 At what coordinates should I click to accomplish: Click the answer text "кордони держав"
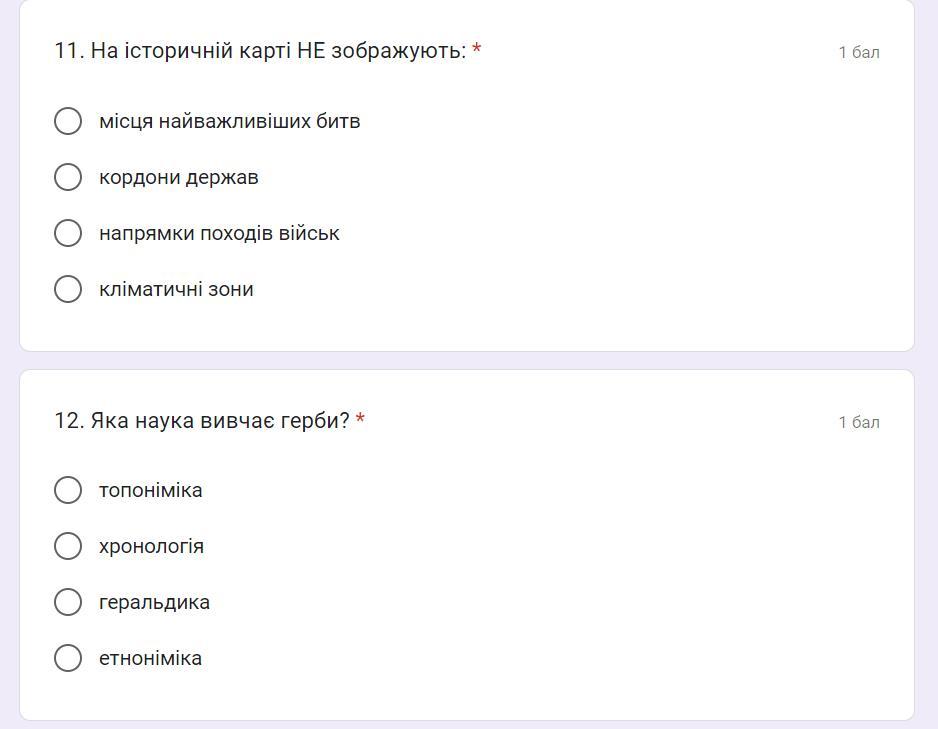pyautogui.click(x=179, y=177)
